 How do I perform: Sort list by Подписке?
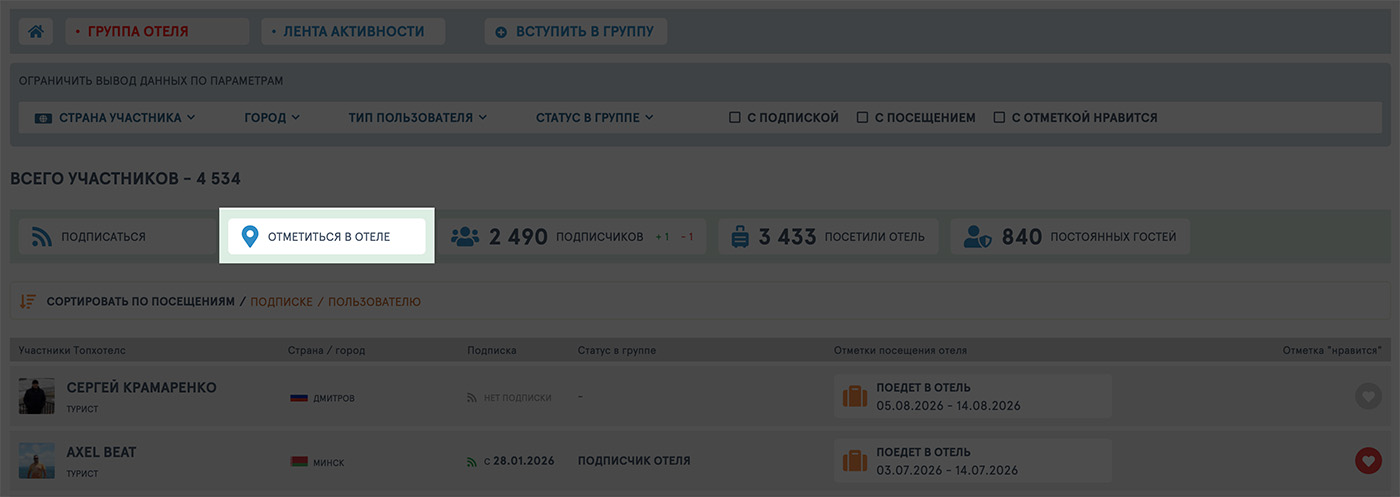[281, 301]
